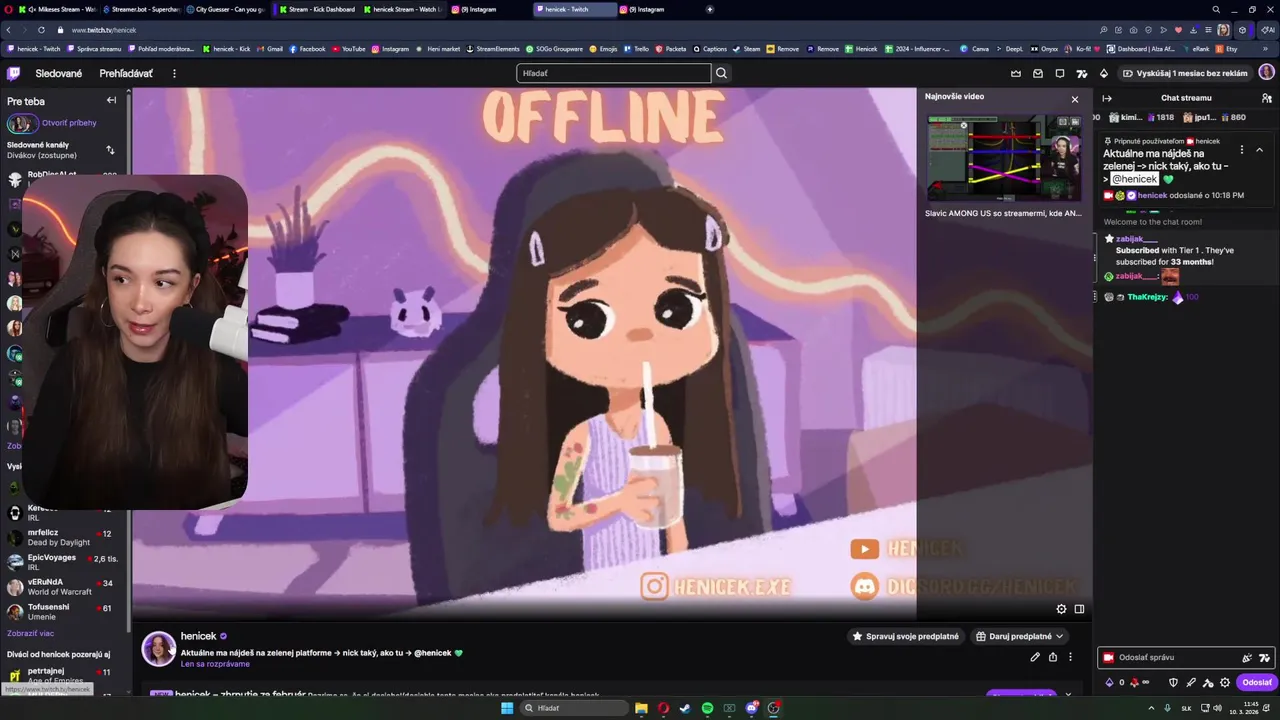Open the mrfellcz channel in sidebar
The image size is (1280, 720).
coord(64,538)
